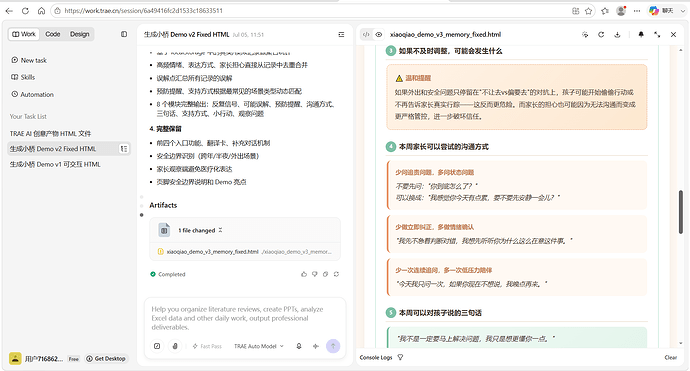The width and height of the screenshot is (690, 371).
Task: Click the element select icon in preview toolbar
Action: 585,34
